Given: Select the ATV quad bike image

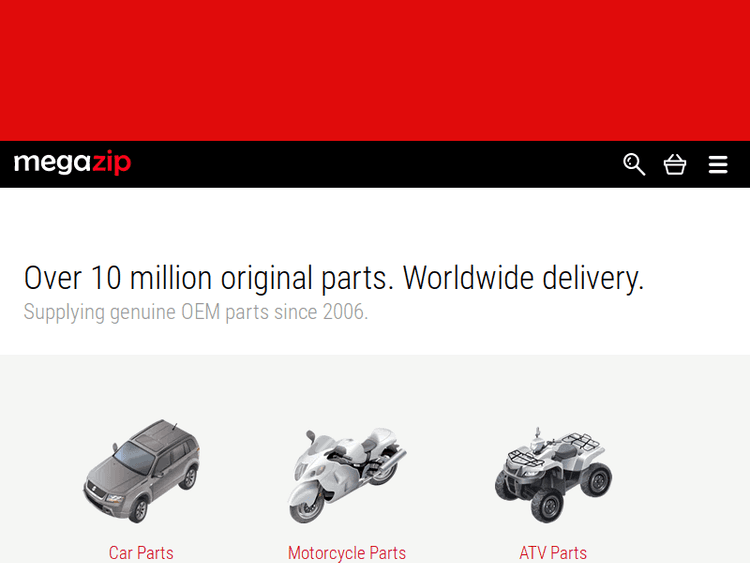Looking at the screenshot, I should coord(553,475).
